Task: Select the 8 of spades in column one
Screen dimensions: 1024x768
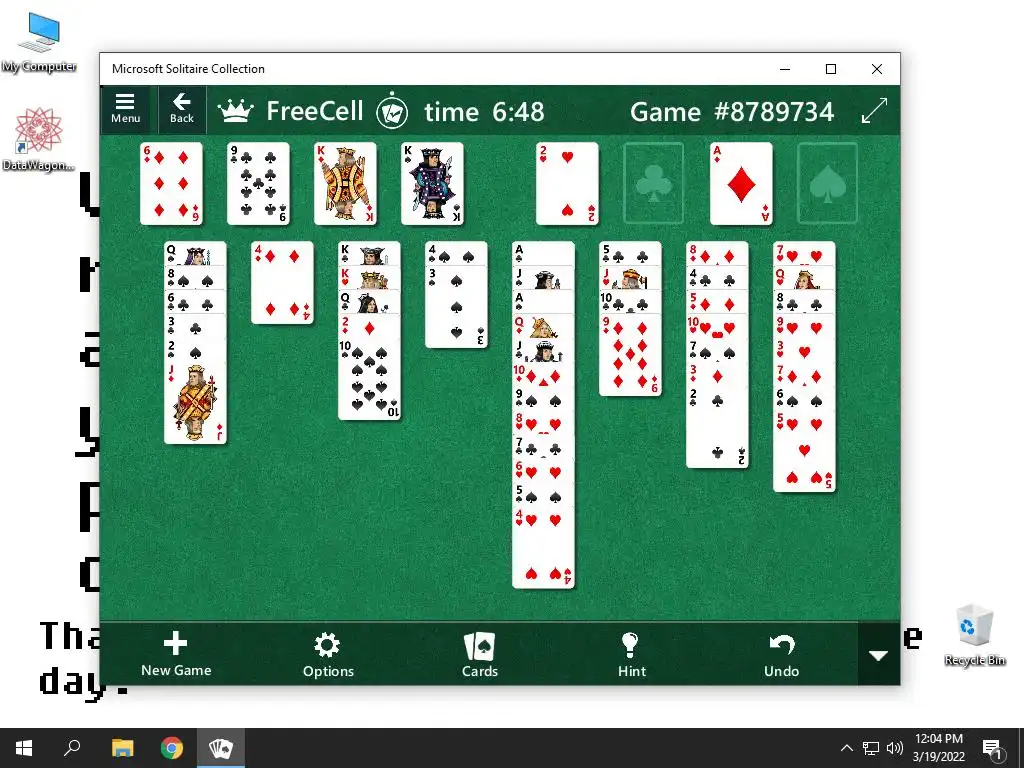Action: click(195, 278)
